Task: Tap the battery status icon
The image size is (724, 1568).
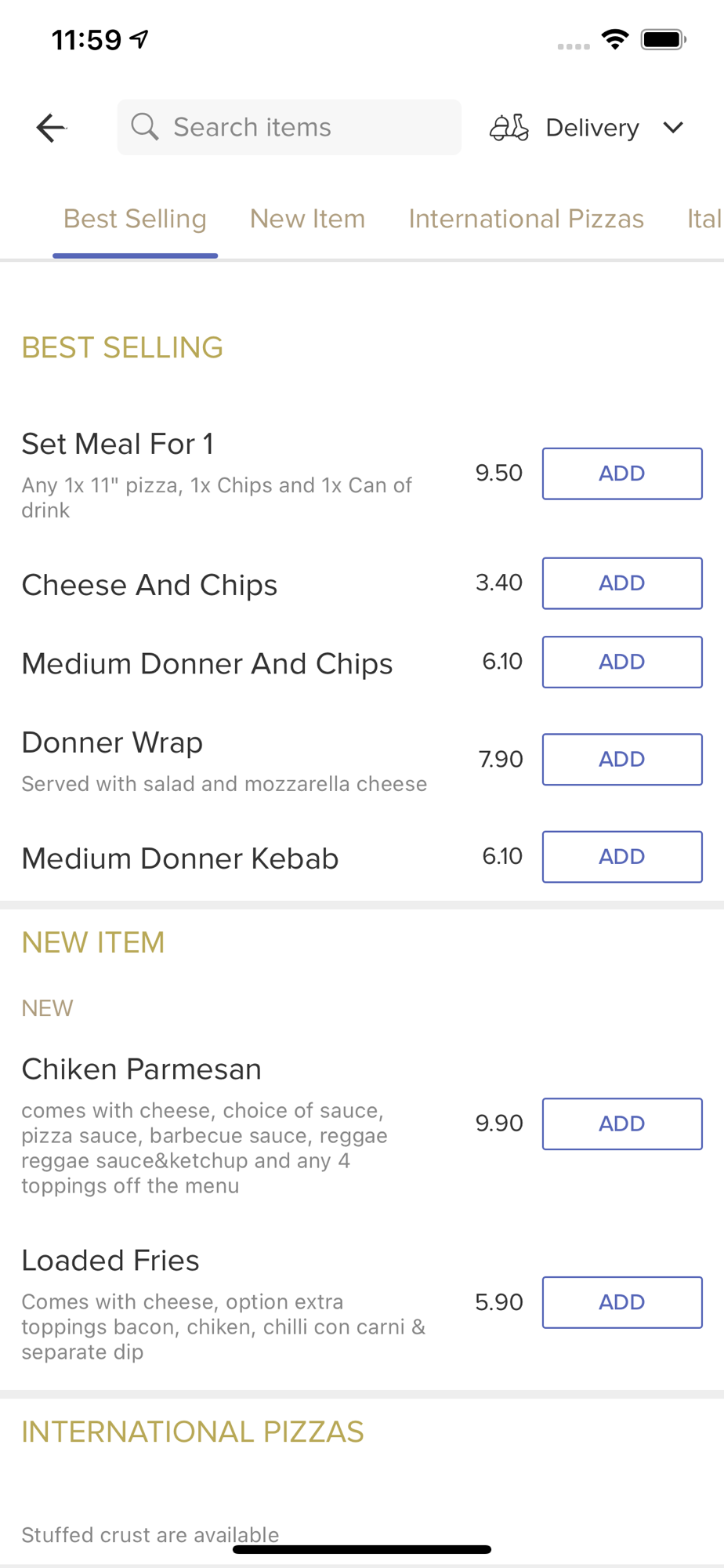Action: click(664, 39)
